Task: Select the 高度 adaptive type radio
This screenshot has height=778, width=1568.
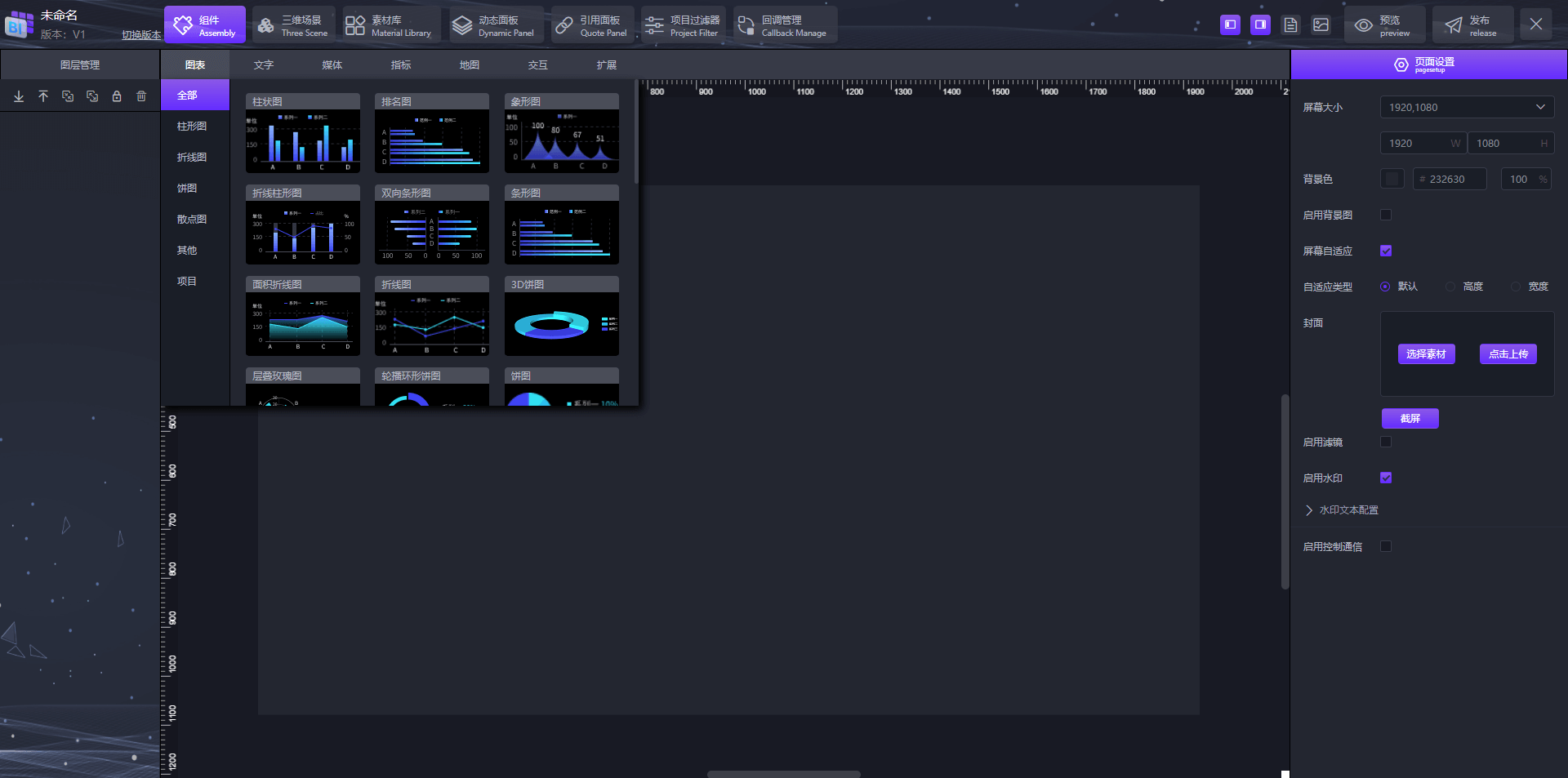Action: point(1450,287)
